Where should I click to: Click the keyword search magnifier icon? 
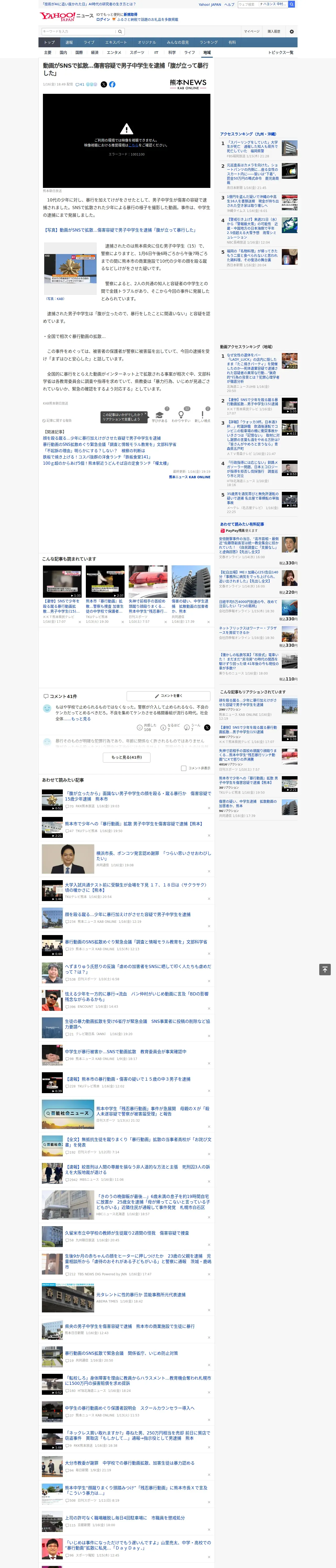tap(120, 32)
